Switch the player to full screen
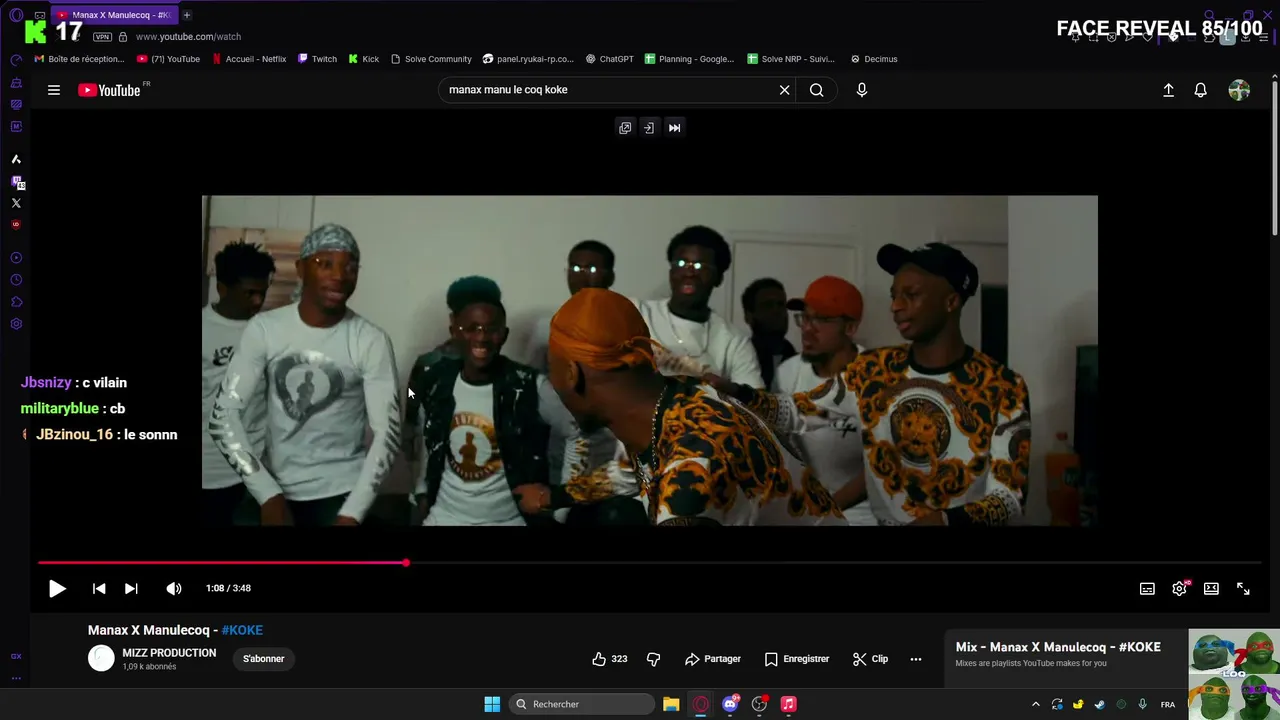The height and width of the screenshot is (720, 1280). click(1243, 589)
